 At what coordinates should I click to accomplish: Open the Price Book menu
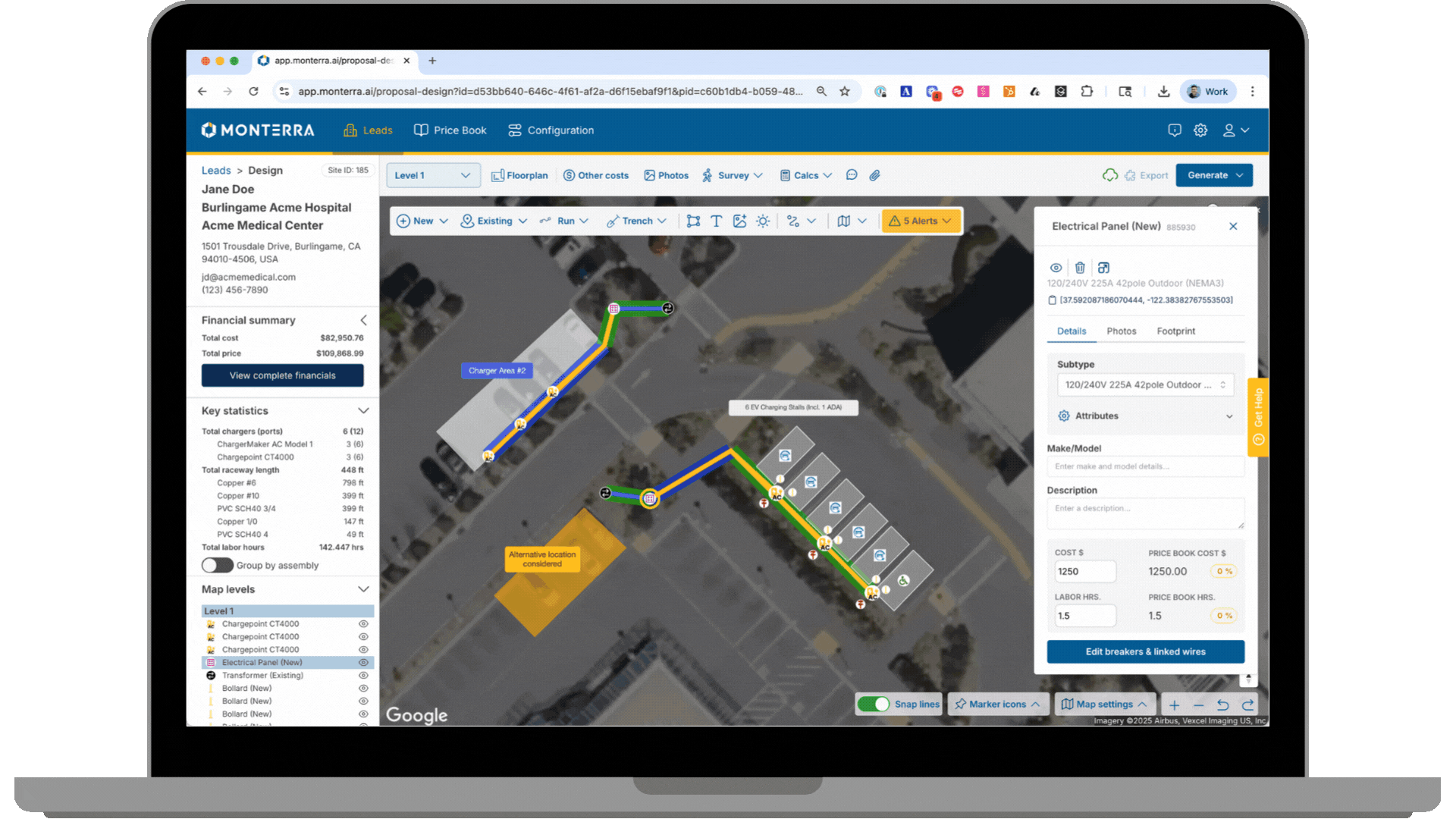pyautogui.click(x=450, y=130)
